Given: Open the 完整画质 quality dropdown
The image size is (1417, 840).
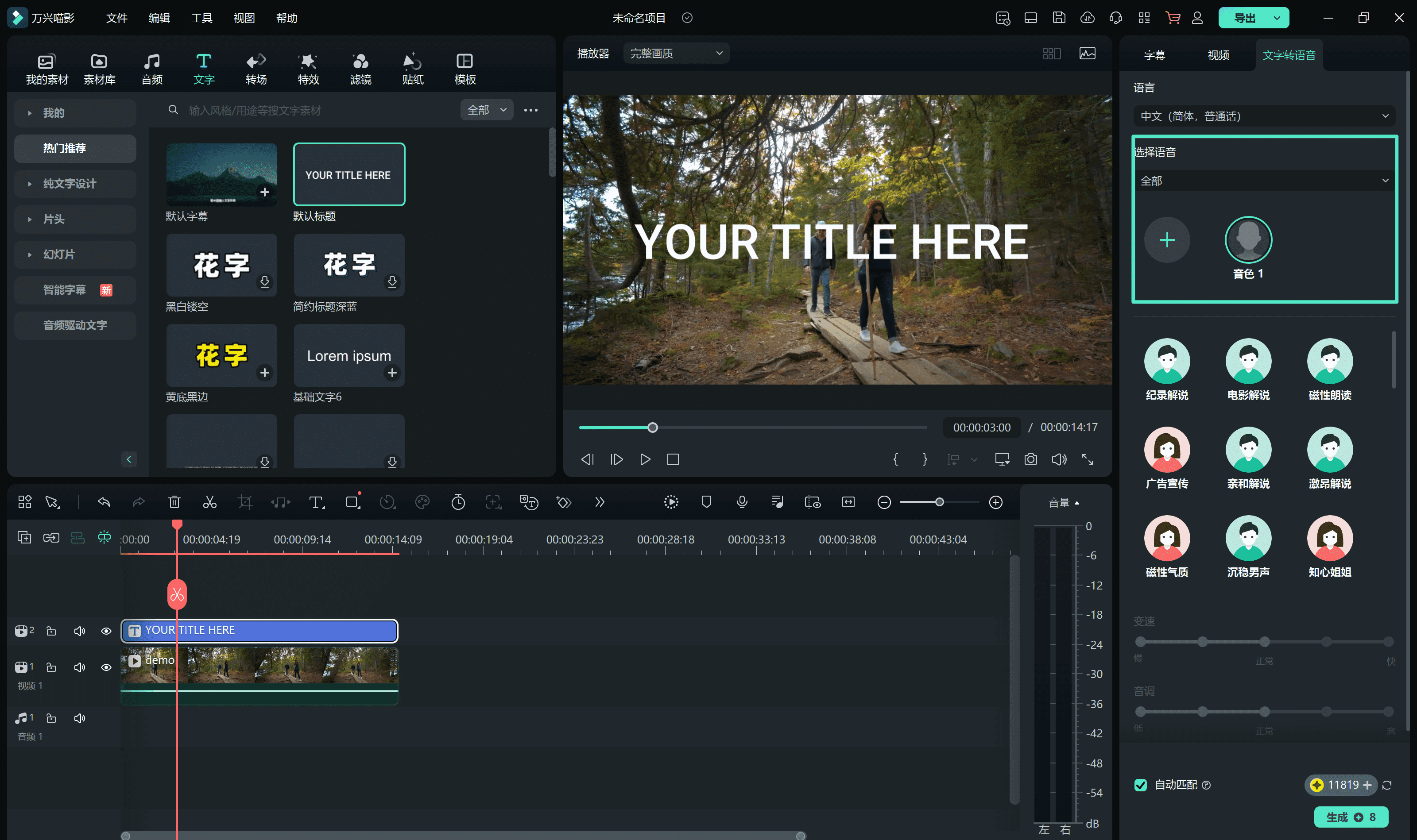Looking at the screenshot, I should [x=676, y=53].
